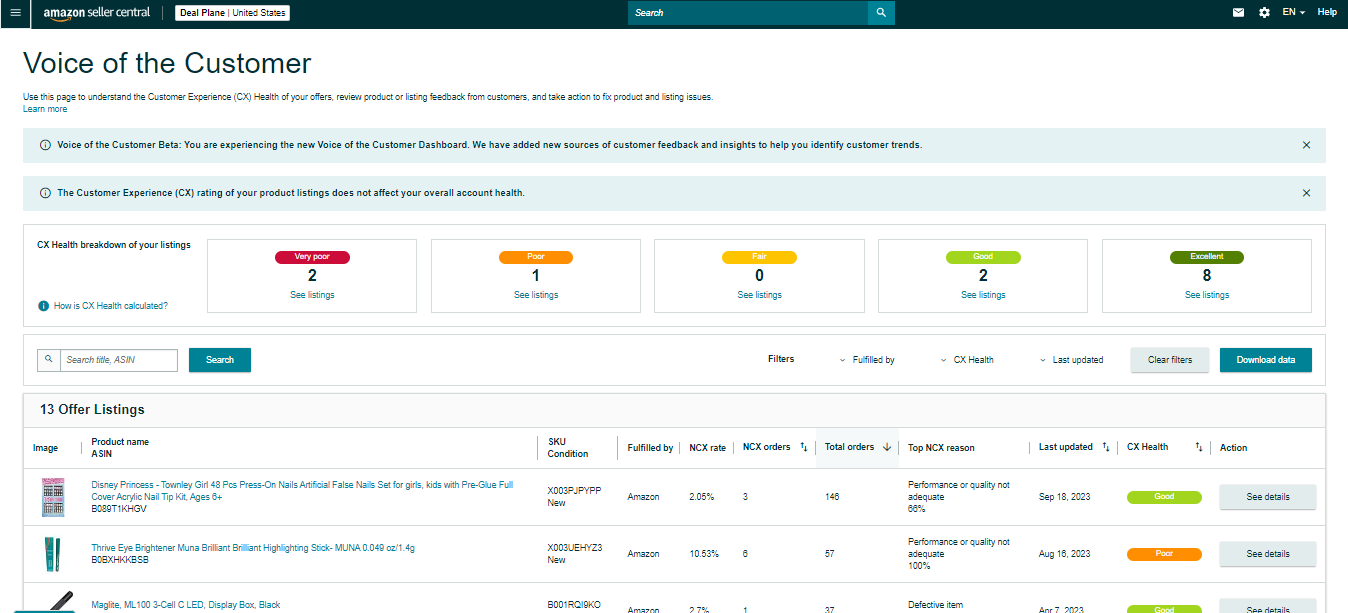Open the settings gear icon
The height and width of the screenshot is (613, 1348).
click(x=1264, y=13)
